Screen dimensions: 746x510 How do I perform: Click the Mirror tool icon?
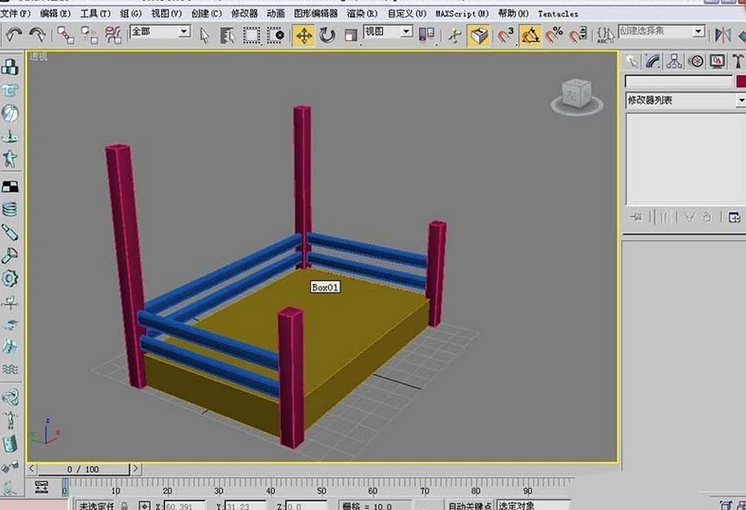coord(723,35)
